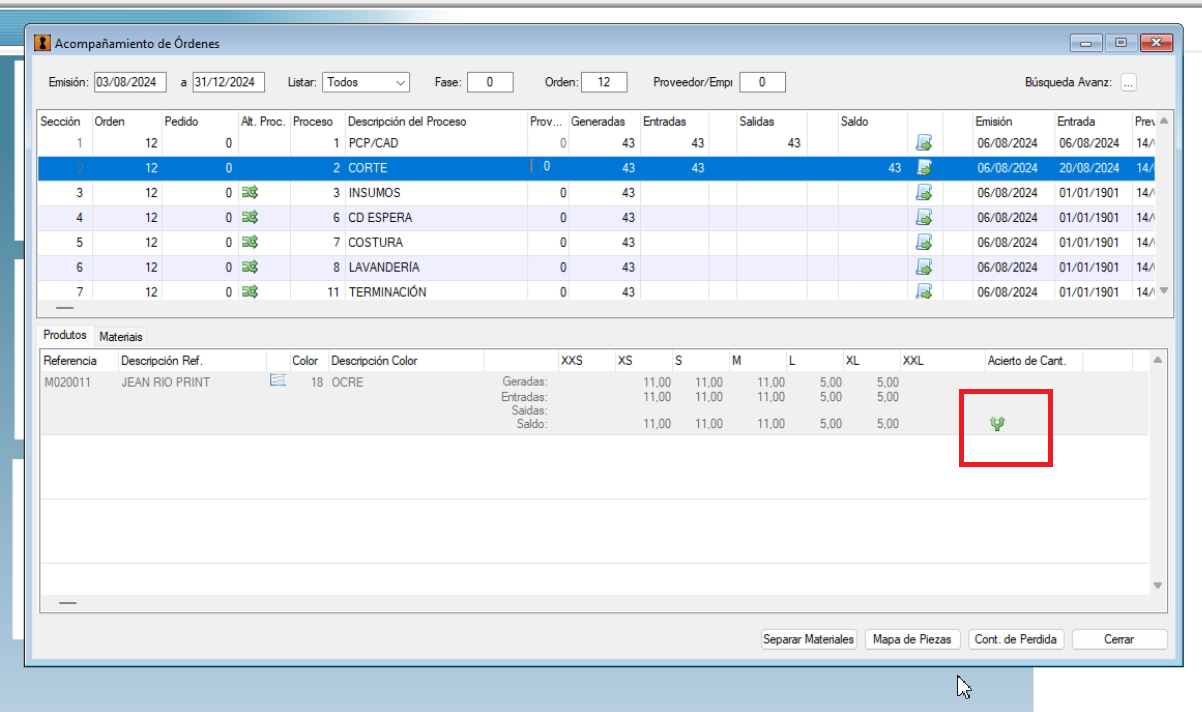Open the Listar dropdown showing Todos
1202x712 pixels.
[366, 82]
